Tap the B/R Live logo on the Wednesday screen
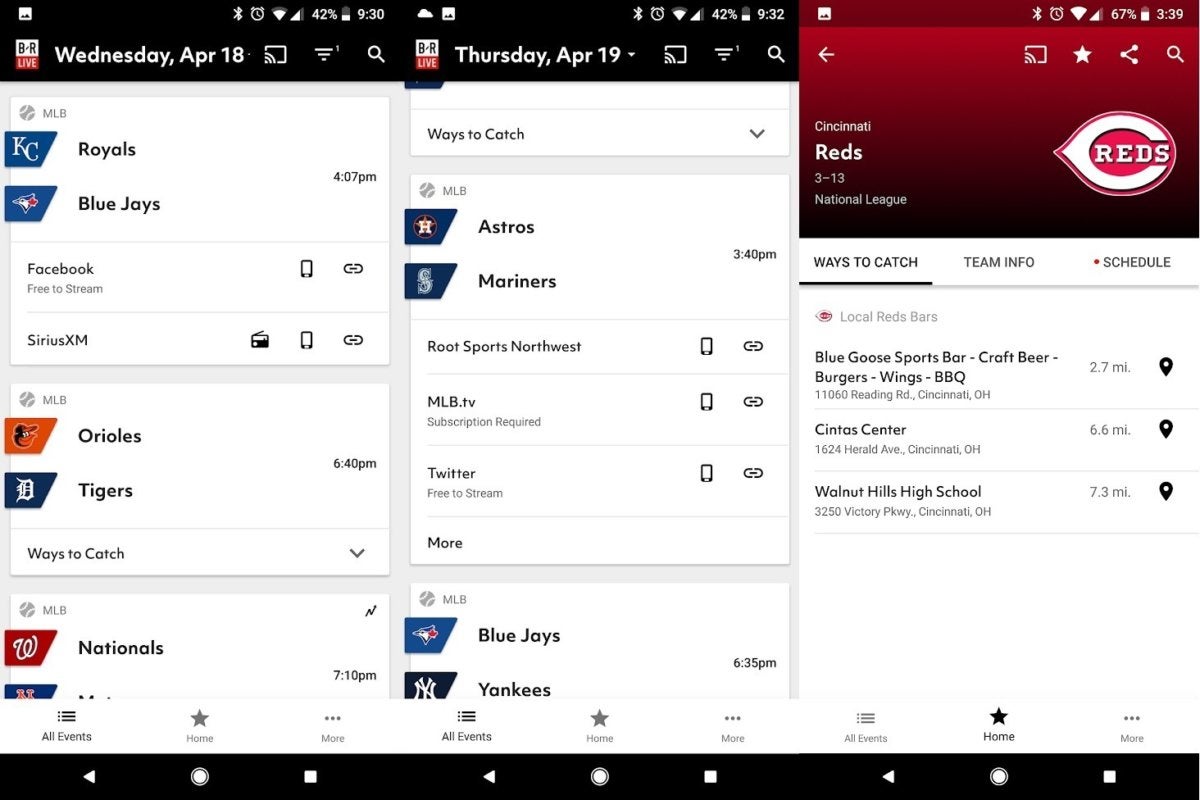 pyautogui.click(x=26, y=55)
